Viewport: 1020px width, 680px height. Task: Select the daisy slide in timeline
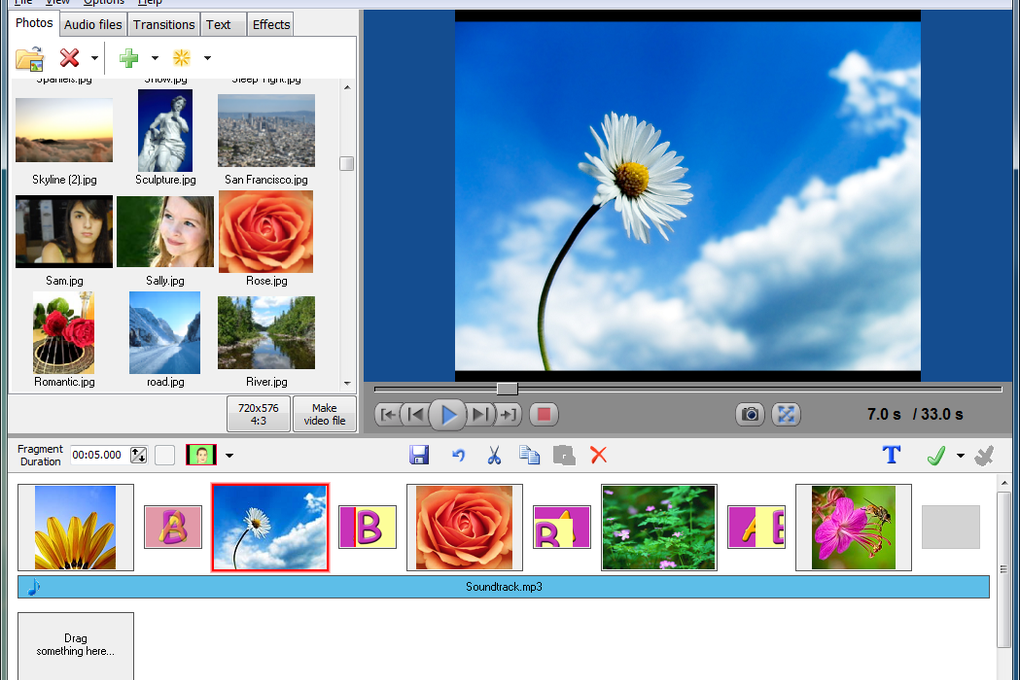270,528
